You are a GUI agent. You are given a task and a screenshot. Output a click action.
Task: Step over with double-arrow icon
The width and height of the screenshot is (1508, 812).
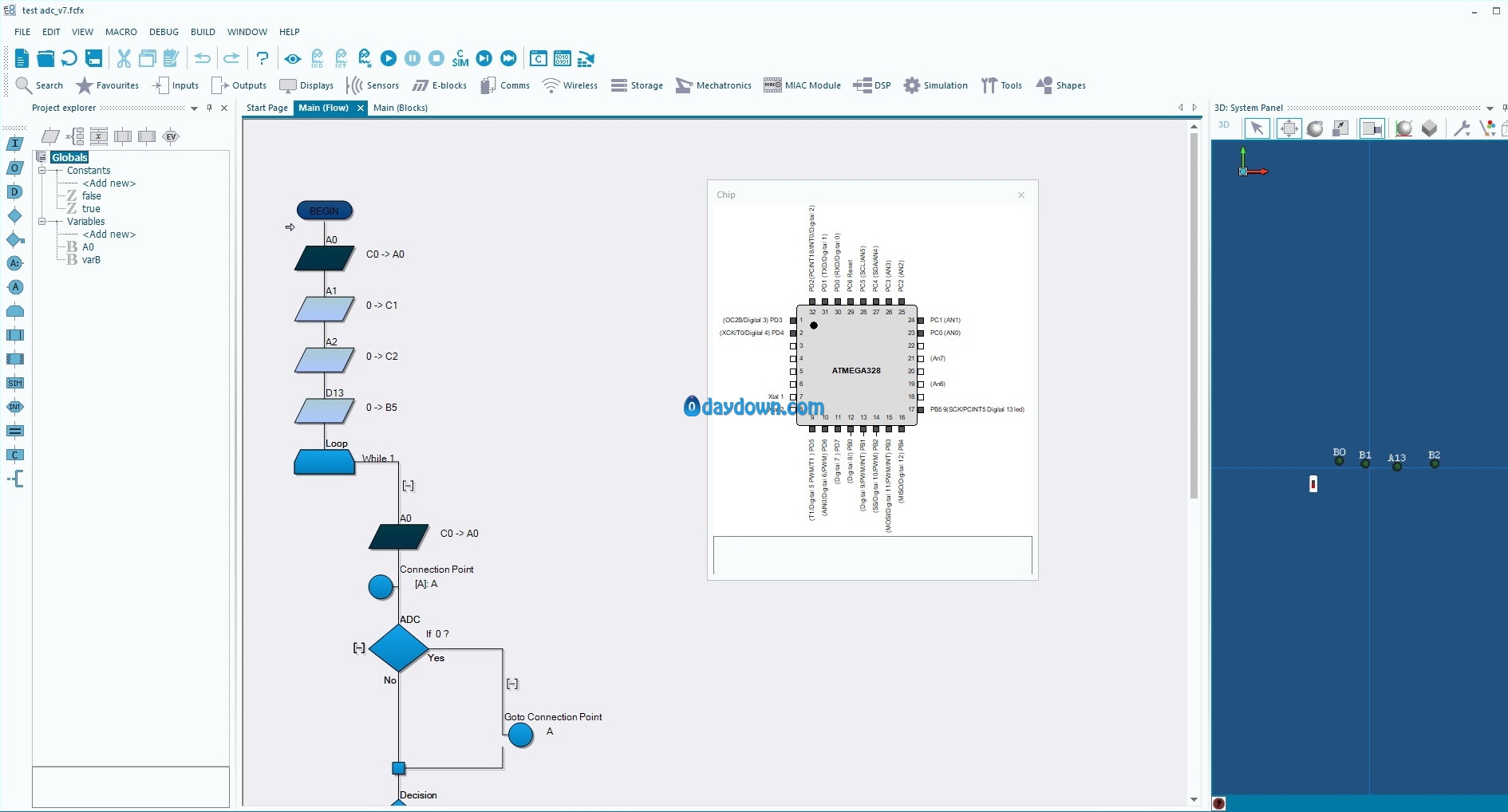tap(508, 58)
